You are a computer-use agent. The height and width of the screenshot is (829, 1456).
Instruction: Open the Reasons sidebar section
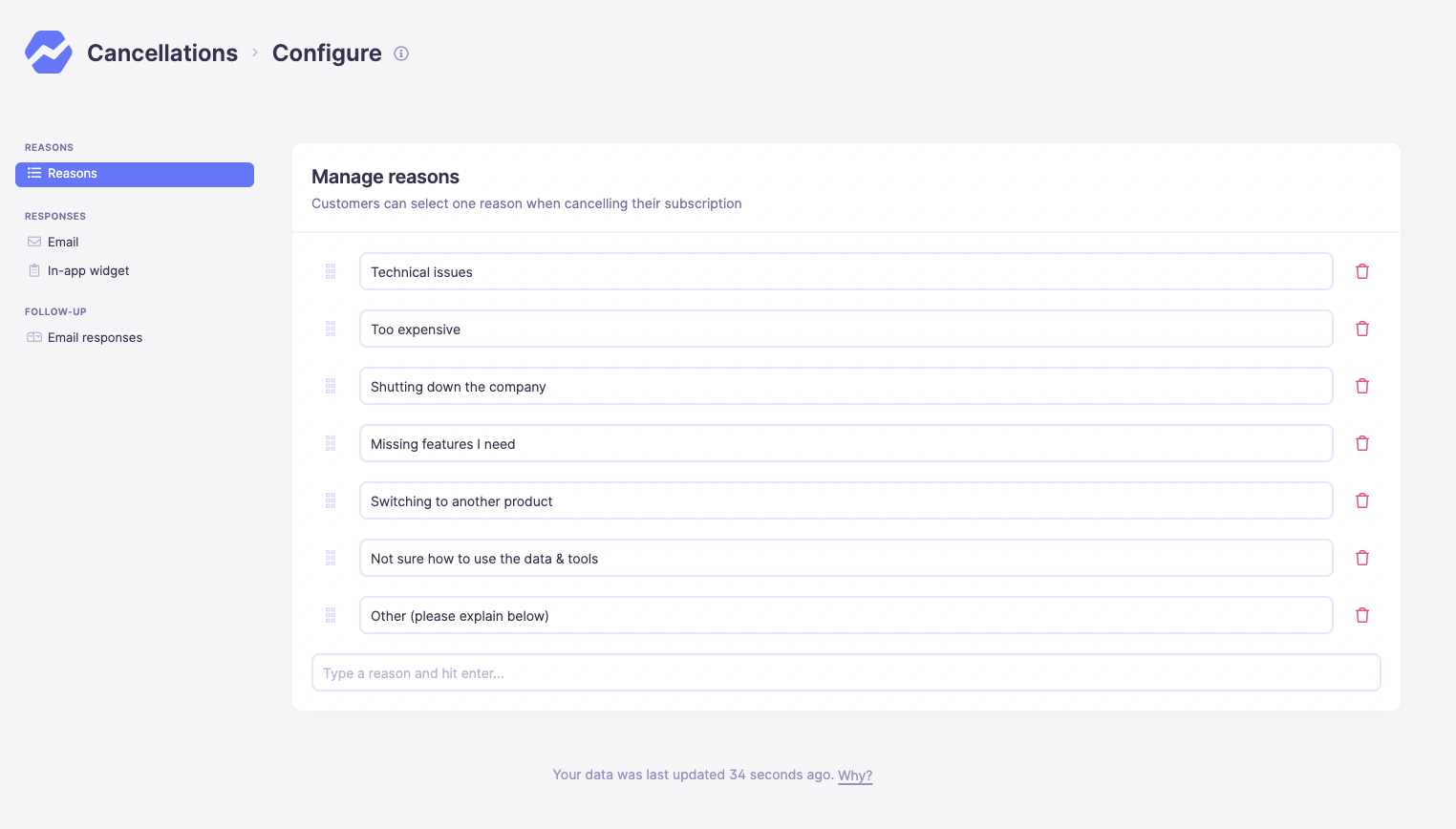[x=135, y=174]
